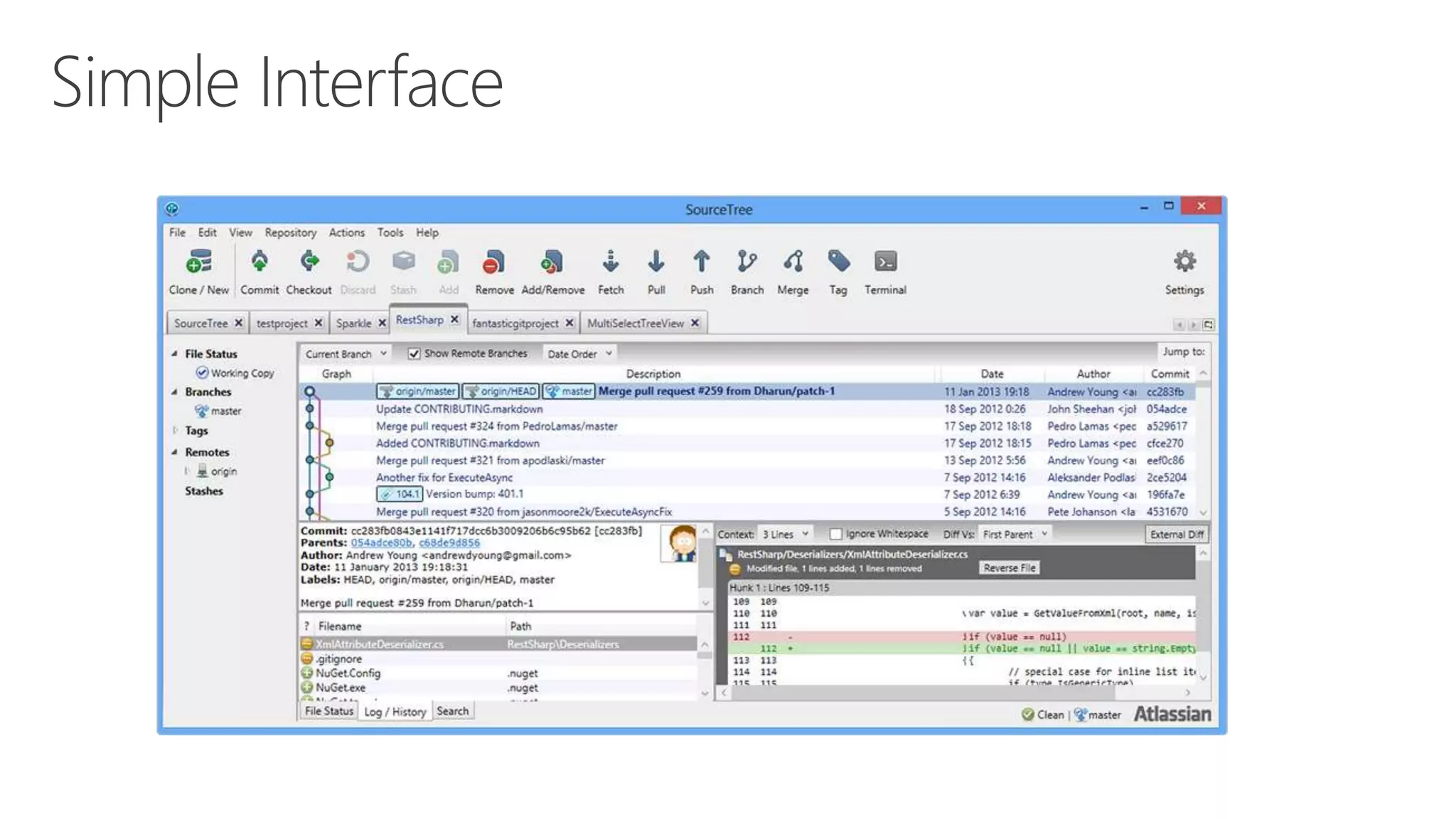The image size is (1456, 819).
Task: Click the Jump to field
Action: tap(1184, 351)
